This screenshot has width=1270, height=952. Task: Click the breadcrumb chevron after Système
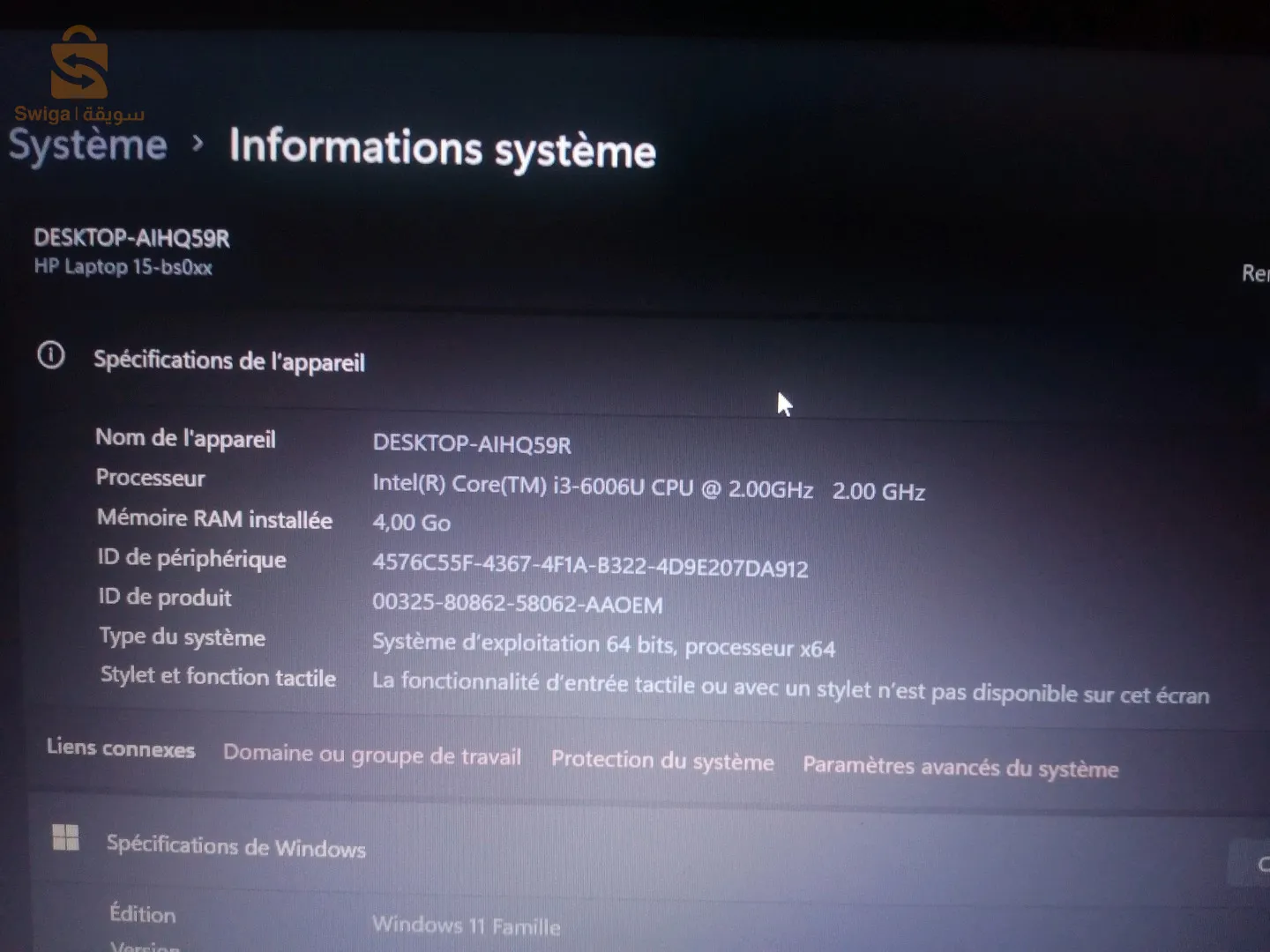(x=198, y=144)
